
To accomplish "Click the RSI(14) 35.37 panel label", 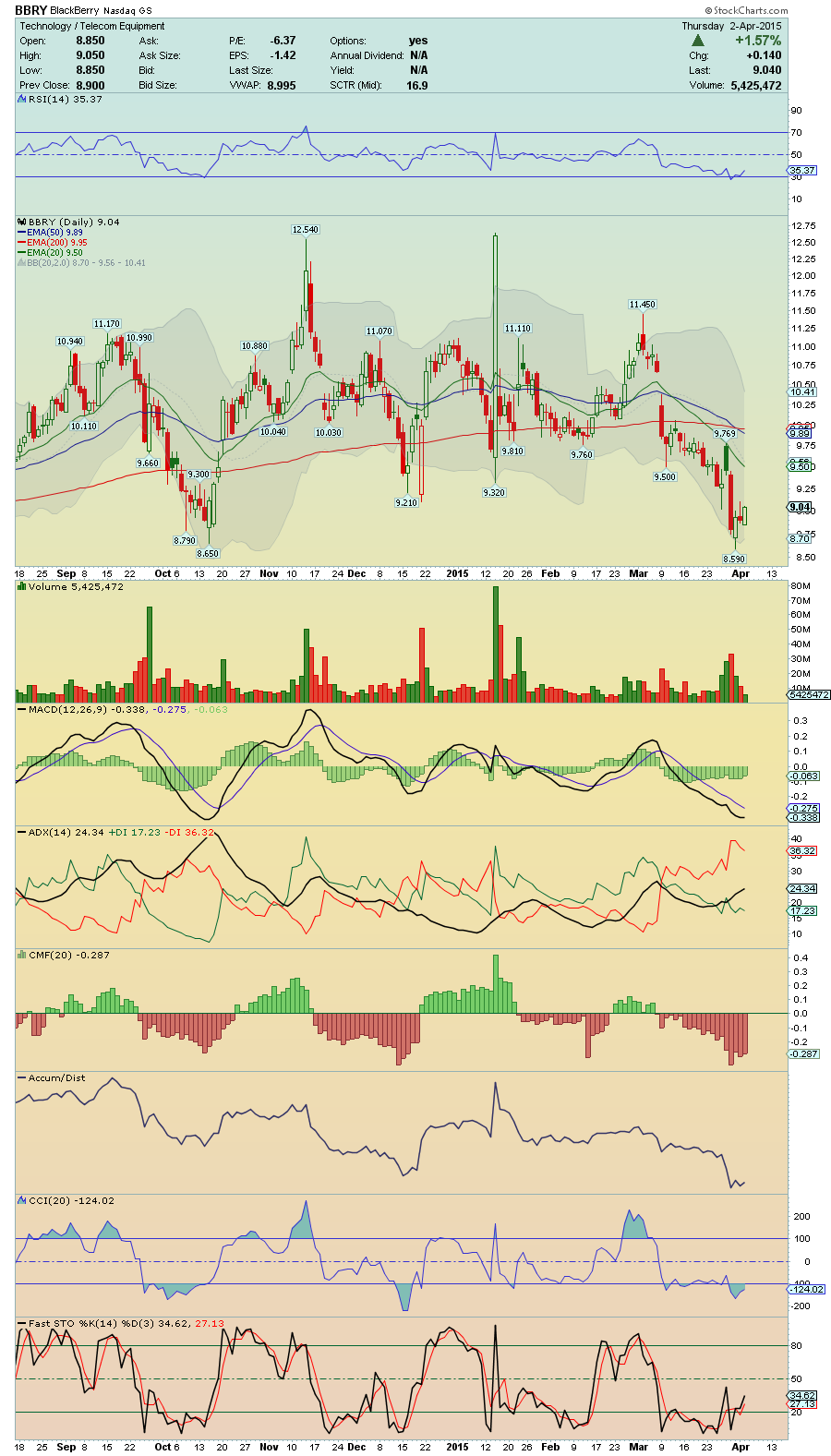I will tap(65, 99).
